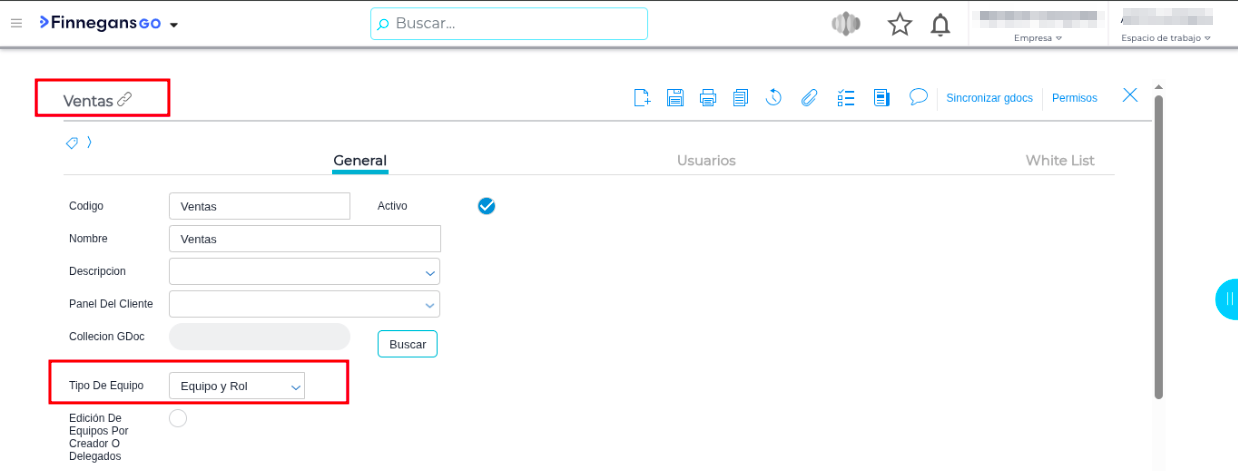Click the favorites star icon
The width and height of the screenshot is (1238, 471).
click(900, 25)
